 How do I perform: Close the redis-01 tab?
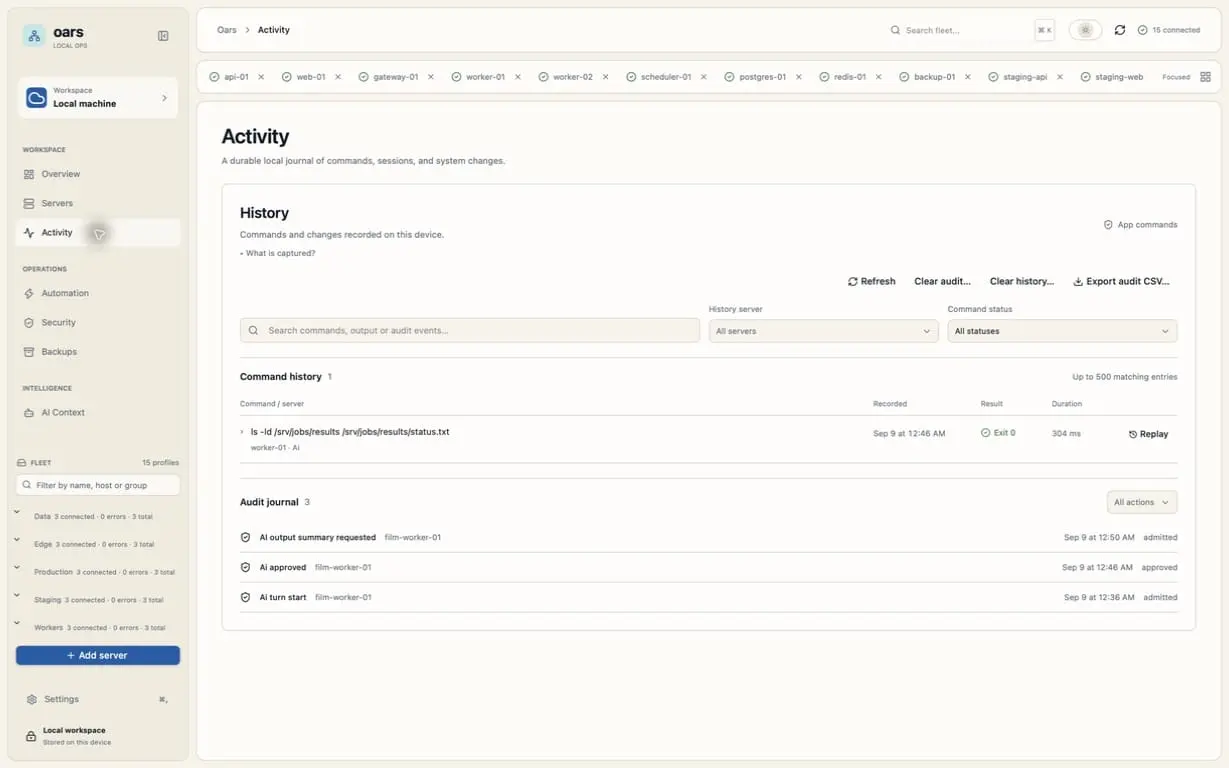[879, 77]
